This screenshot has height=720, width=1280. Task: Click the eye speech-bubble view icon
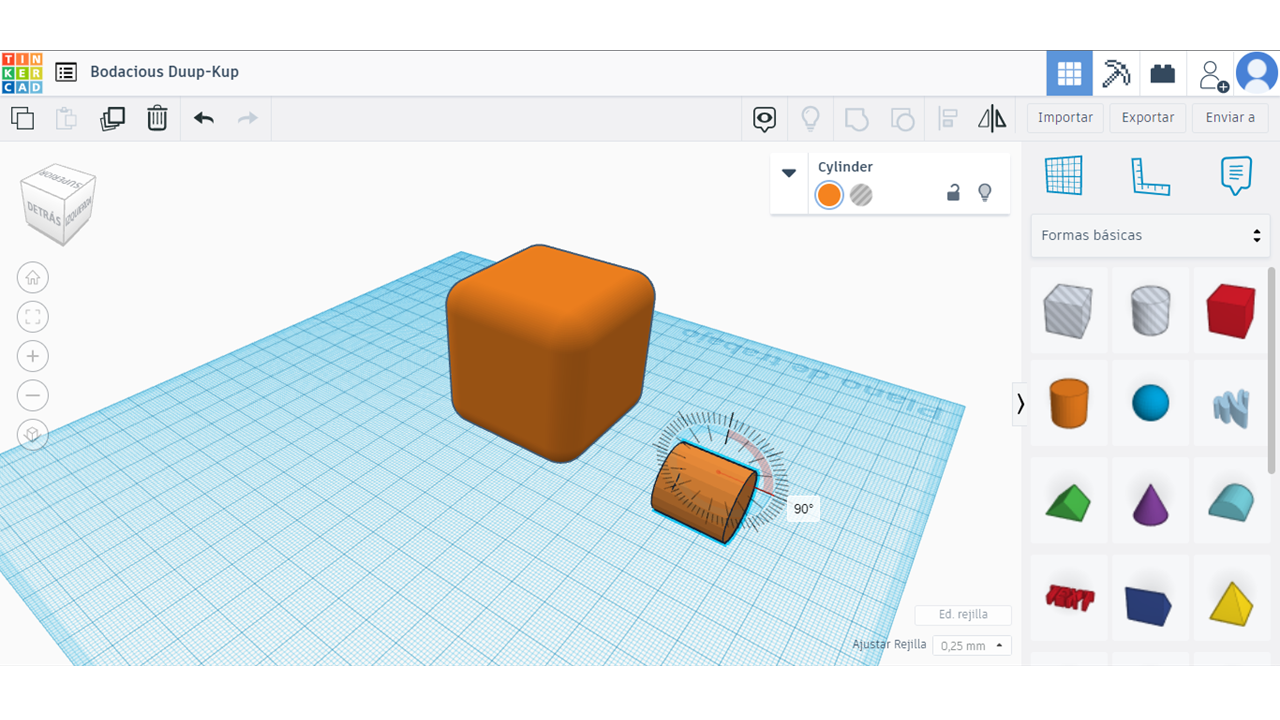[x=764, y=119]
